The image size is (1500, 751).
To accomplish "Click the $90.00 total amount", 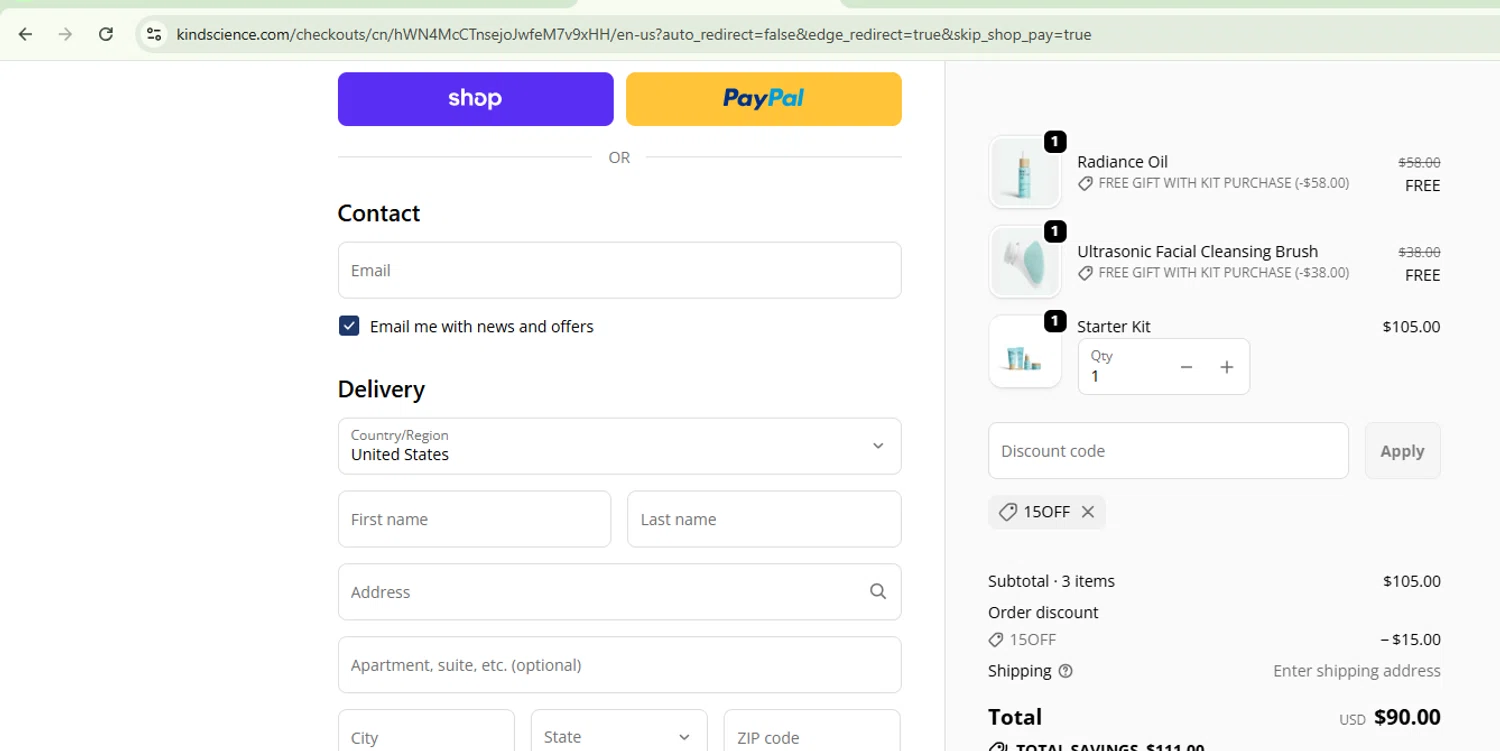I will (1407, 717).
